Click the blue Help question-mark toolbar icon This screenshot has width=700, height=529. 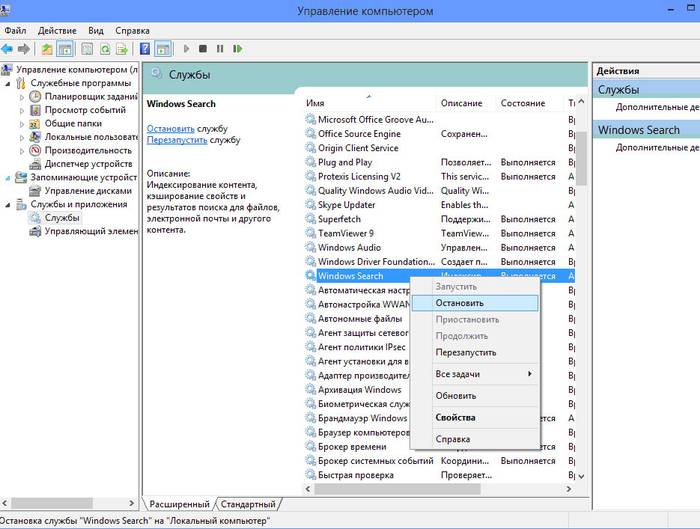[x=145, y=48]
